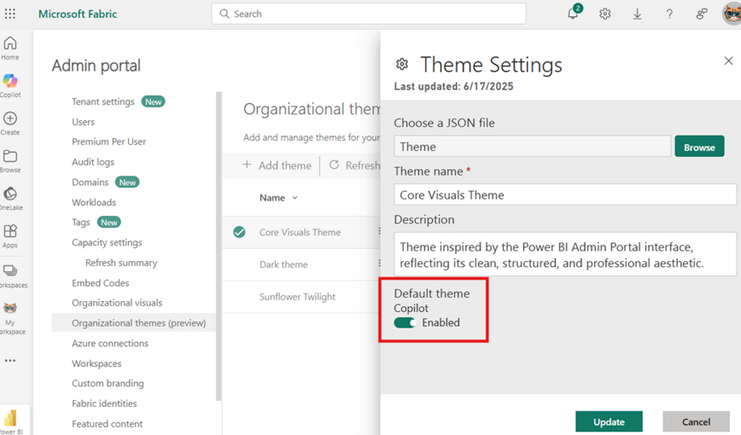Click the Browse button for JSON file

point(699,147)
